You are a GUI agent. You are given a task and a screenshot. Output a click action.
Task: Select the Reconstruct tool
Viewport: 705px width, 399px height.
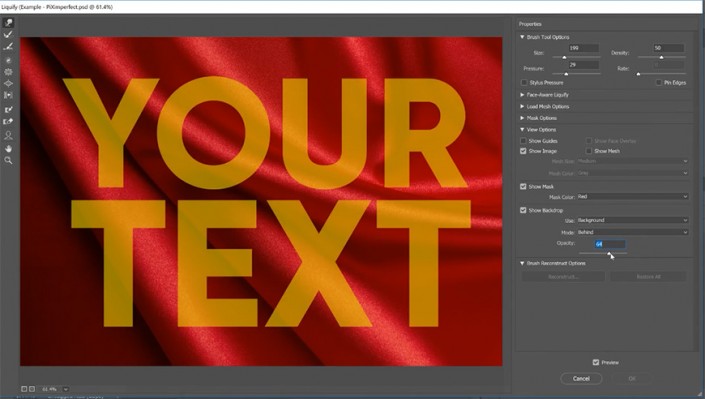point(8,35)
